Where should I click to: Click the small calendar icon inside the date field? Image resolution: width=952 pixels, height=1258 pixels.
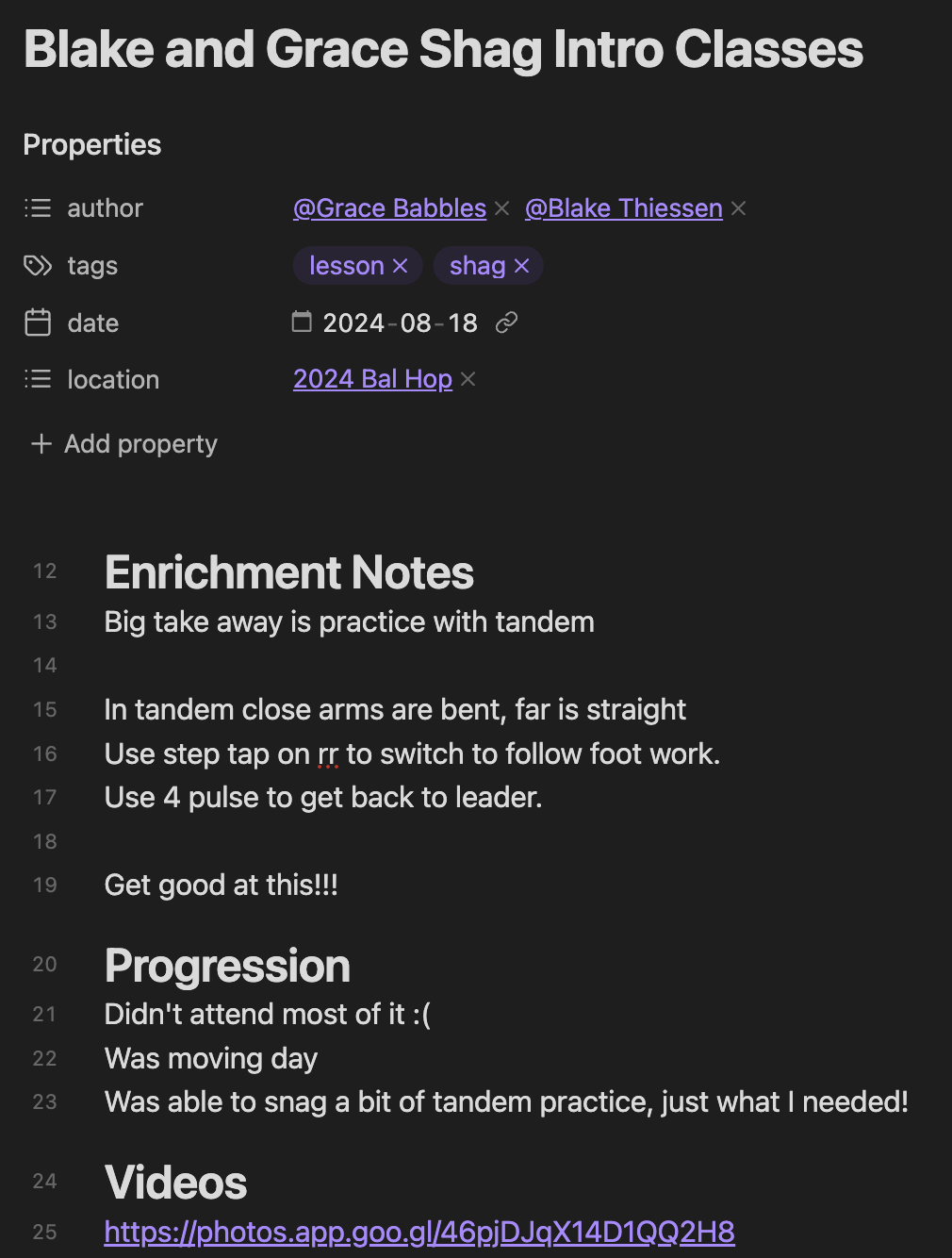pyautogui.click(x=302, y=322)
